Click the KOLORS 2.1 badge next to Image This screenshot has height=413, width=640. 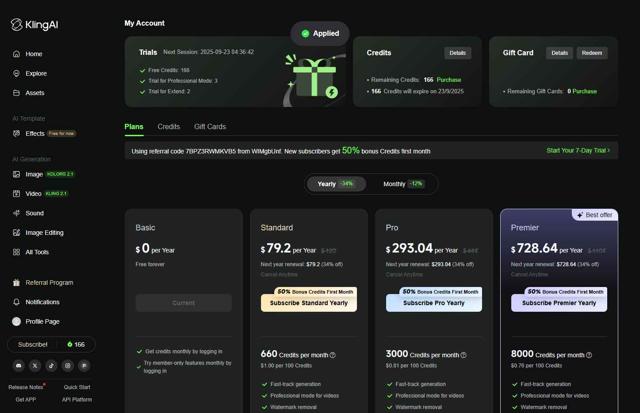click(x=60, y=174)
